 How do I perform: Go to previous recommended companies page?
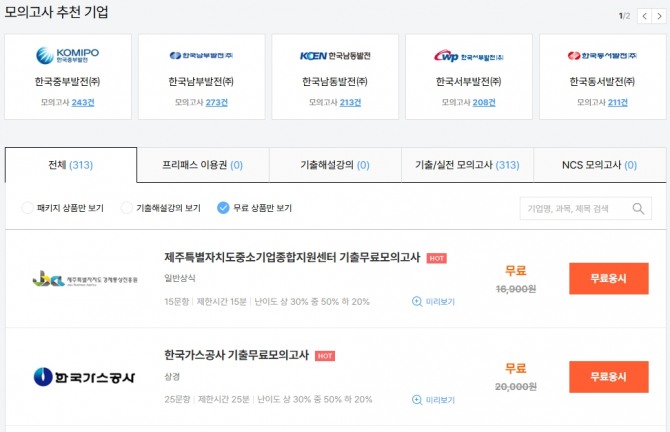(x=645, y=16)
